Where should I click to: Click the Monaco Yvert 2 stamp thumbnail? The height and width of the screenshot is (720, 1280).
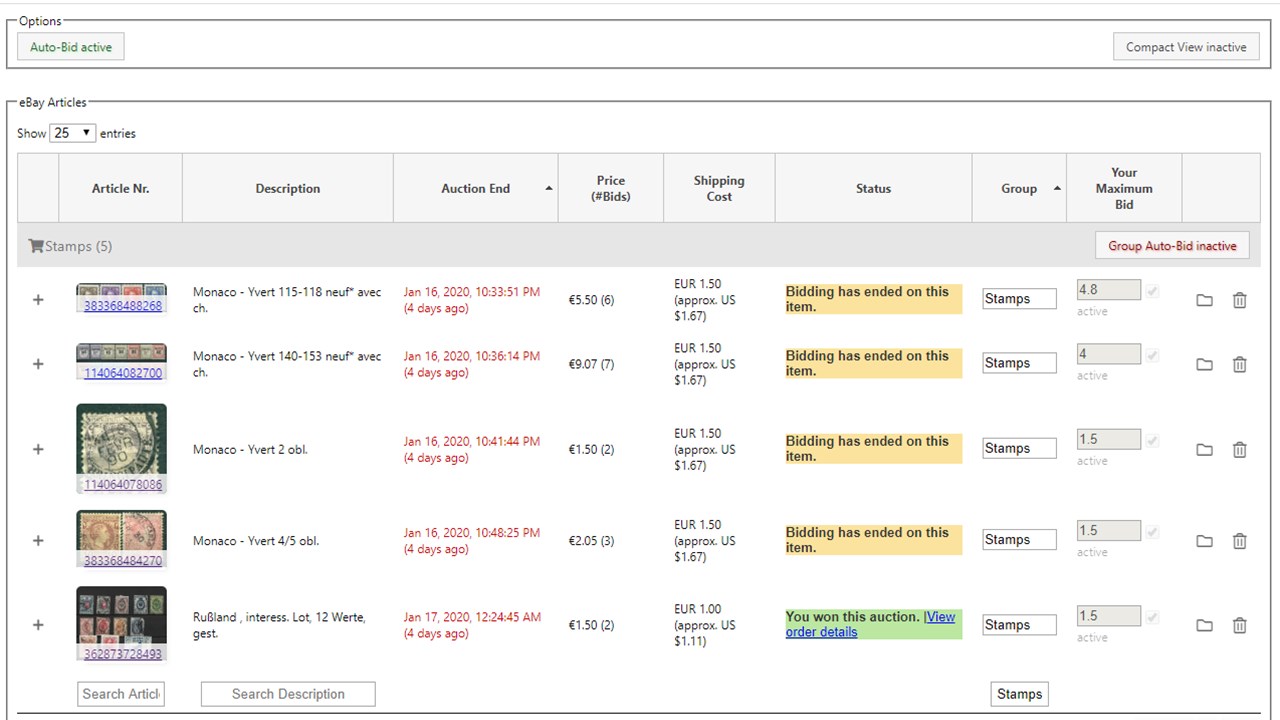(x=121, y=440)
